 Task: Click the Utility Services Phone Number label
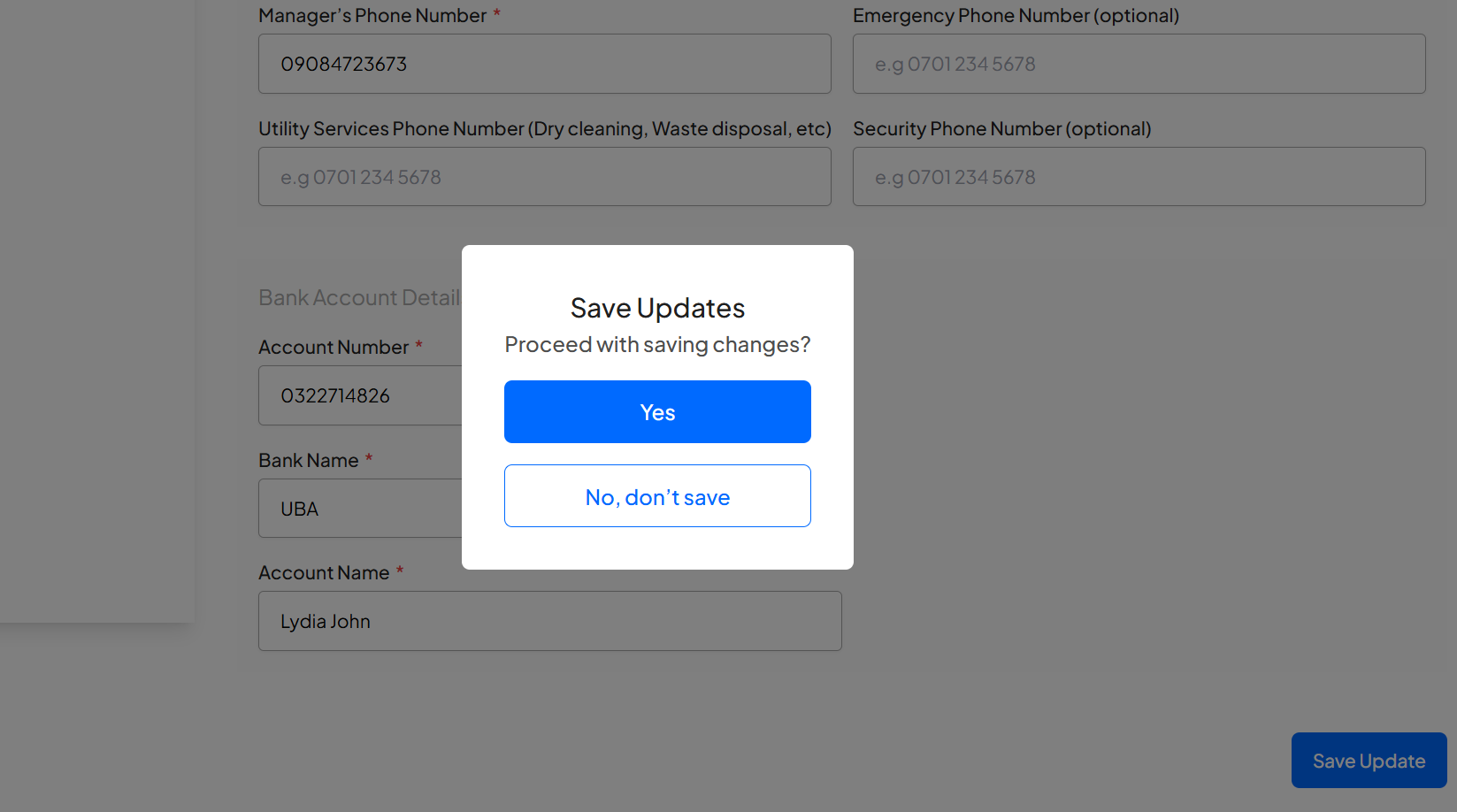point(544,129)
